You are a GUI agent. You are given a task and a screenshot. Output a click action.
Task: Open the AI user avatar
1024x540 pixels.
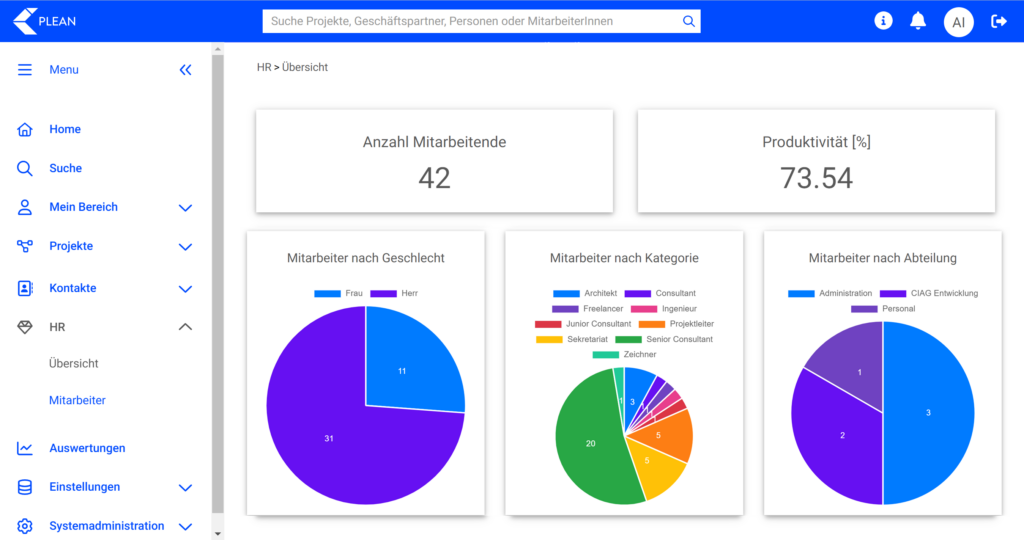click(958, 22)
